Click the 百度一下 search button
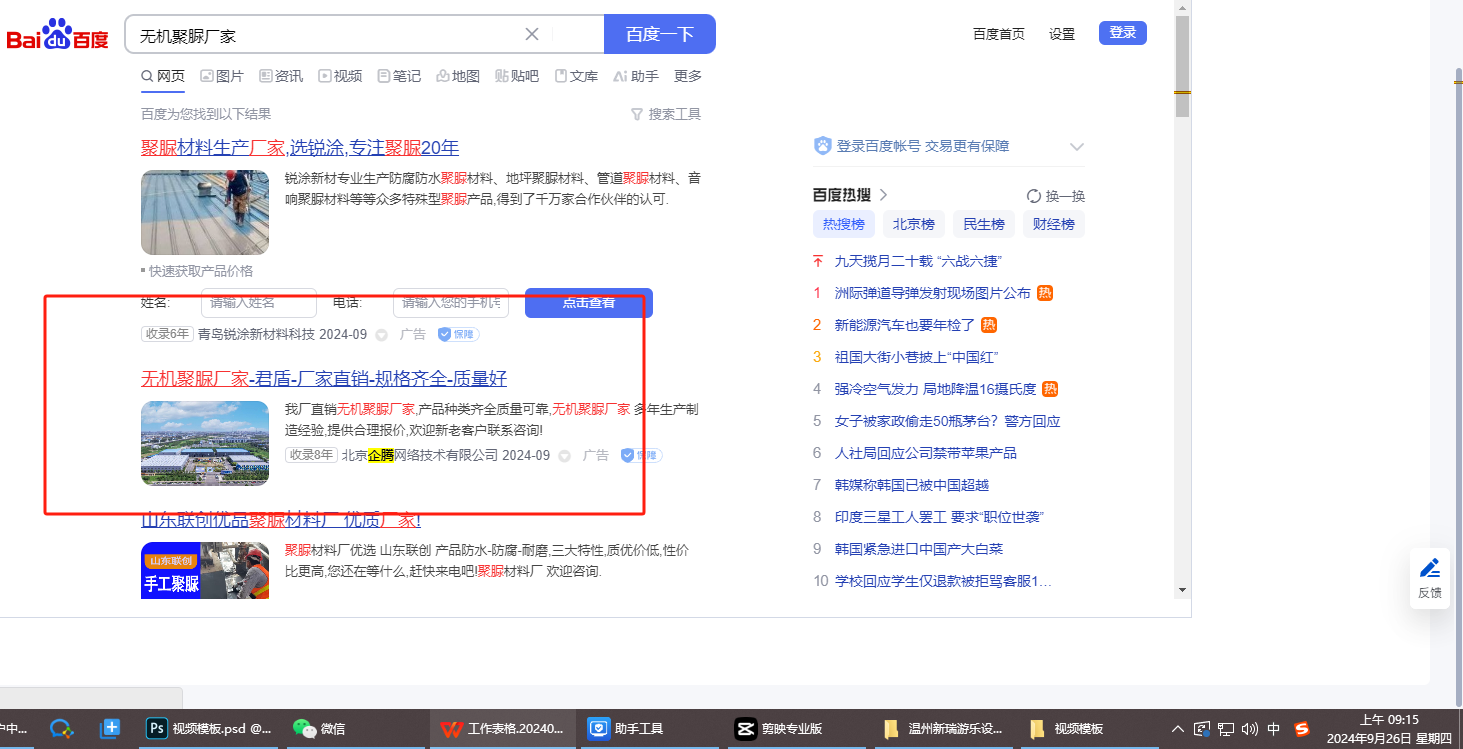This screenshot has height=749, width=1463. [659, 34]
